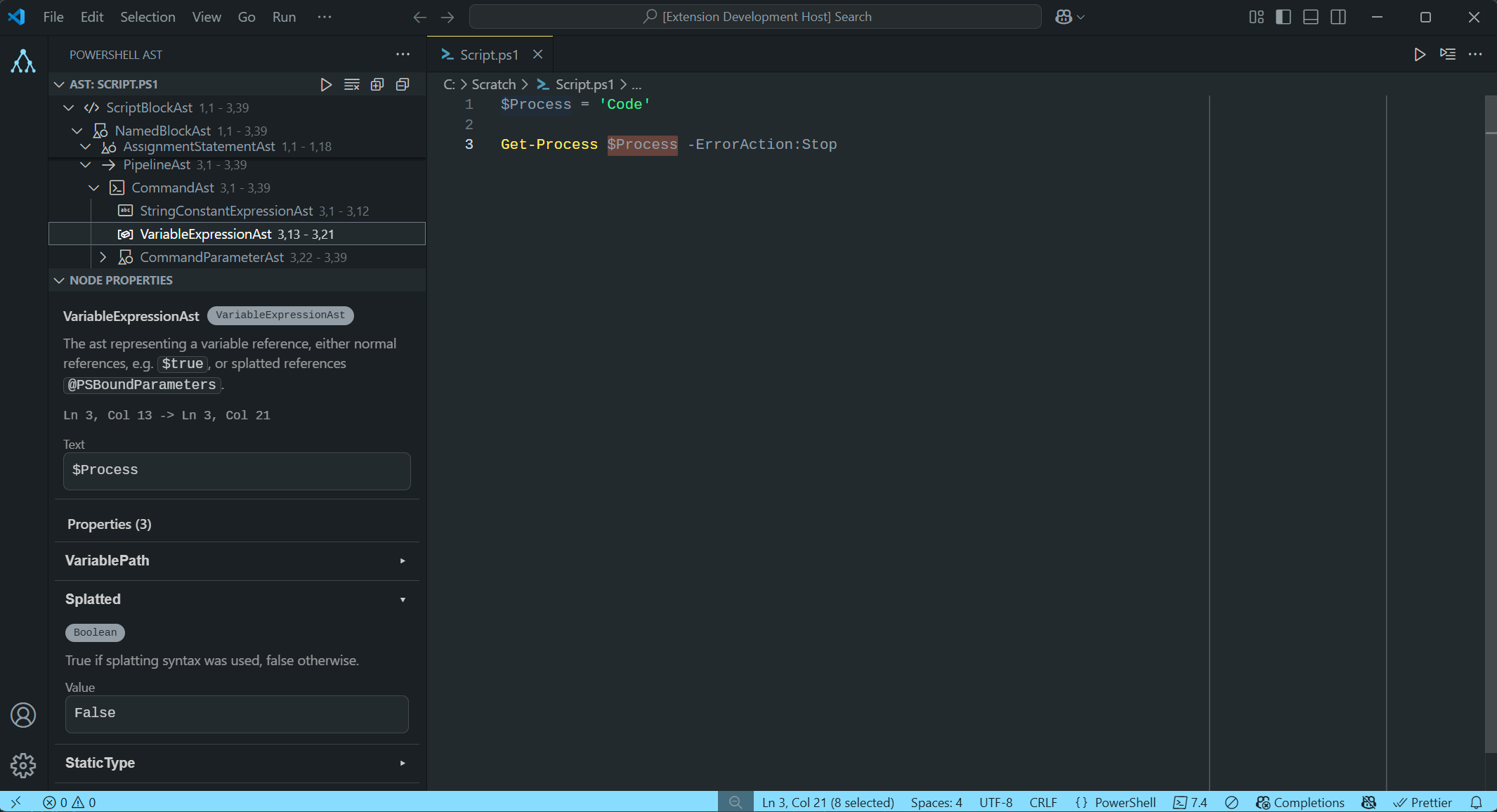Select the StringConstantExpressionAst tree row
This screenshot has width=1497, height=812.
237,211
